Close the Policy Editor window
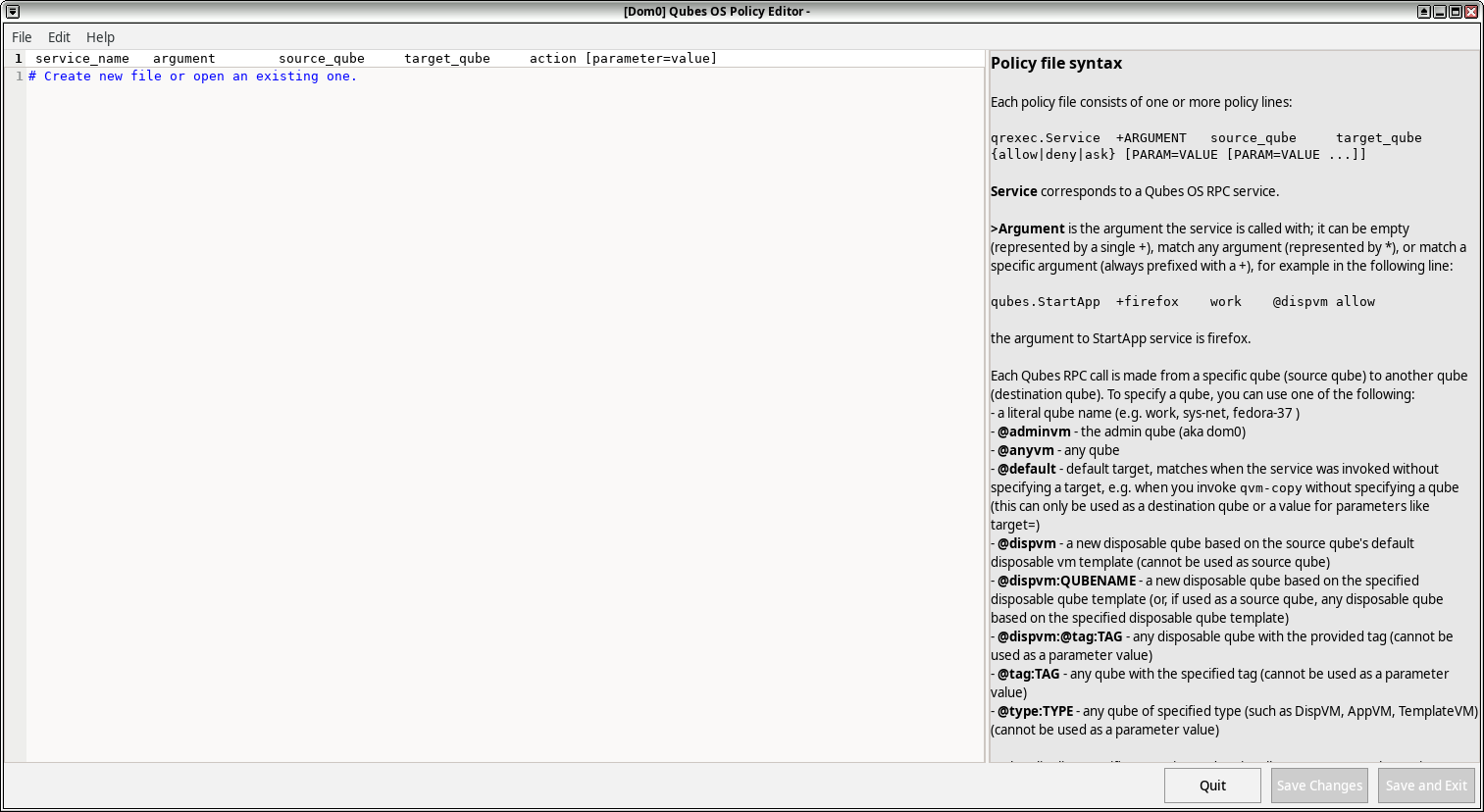 coord(1470,11)
